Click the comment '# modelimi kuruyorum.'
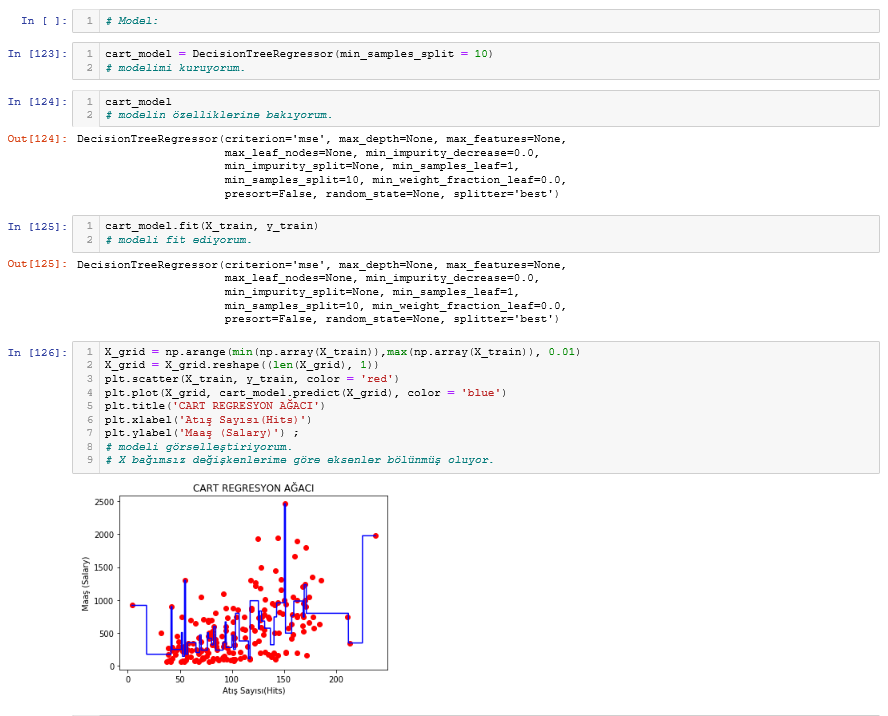The height and width of the screenshot is (716, 888). point(175,68)
